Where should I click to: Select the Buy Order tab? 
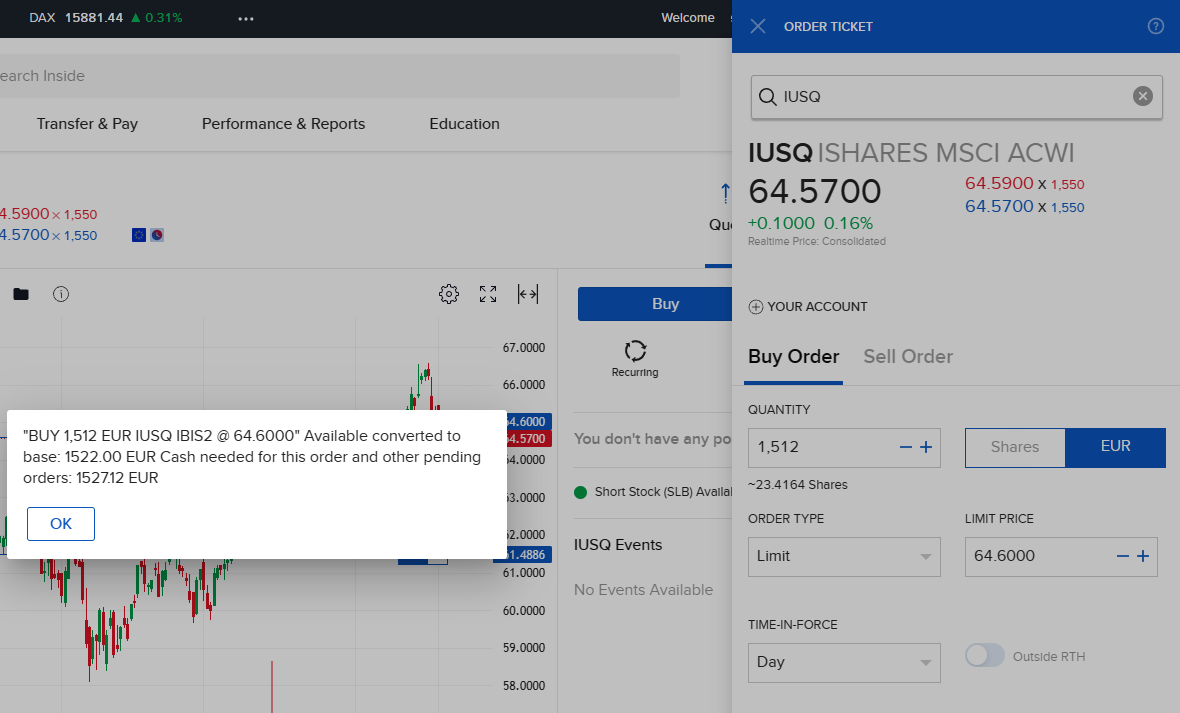click(793, 356)
